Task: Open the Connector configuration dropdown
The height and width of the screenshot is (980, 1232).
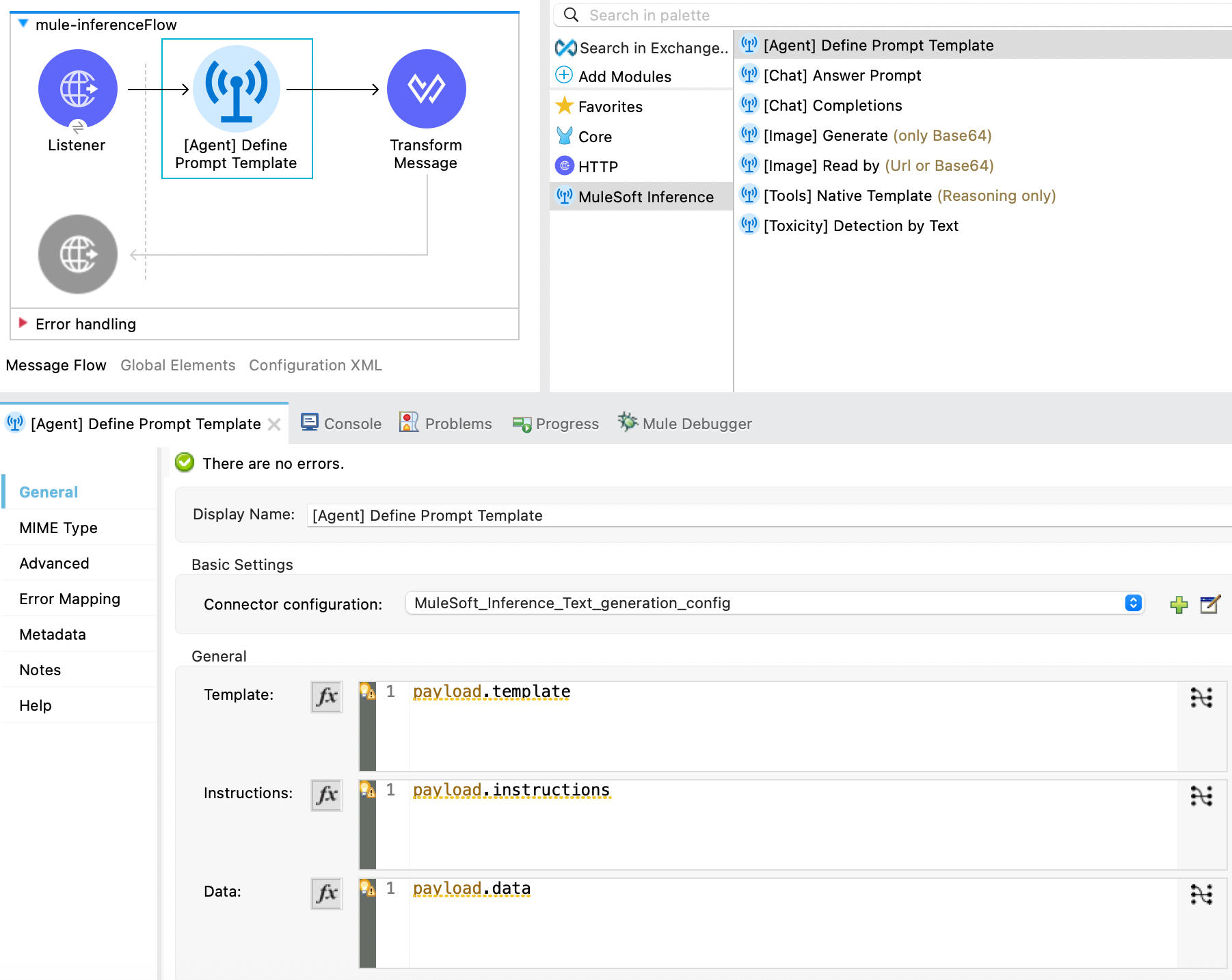Action: (775, 603)
